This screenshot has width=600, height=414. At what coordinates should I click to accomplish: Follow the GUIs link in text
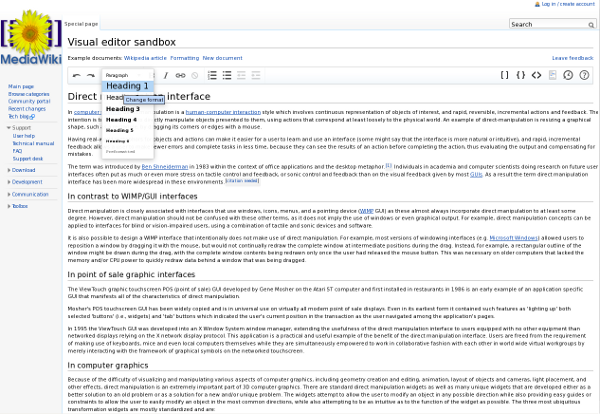tap(476, 174)
